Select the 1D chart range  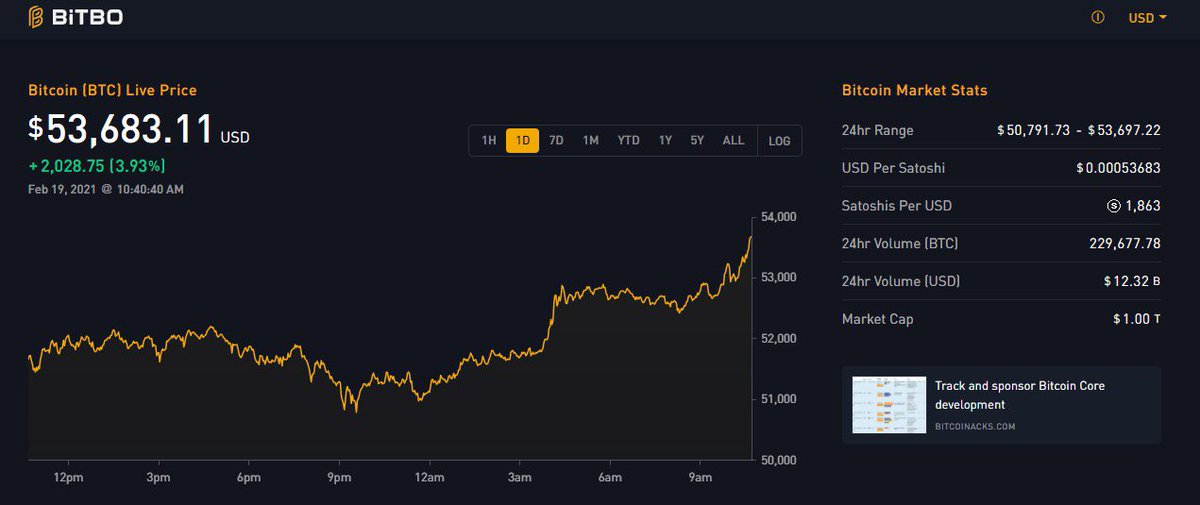[x=523, y=141]
